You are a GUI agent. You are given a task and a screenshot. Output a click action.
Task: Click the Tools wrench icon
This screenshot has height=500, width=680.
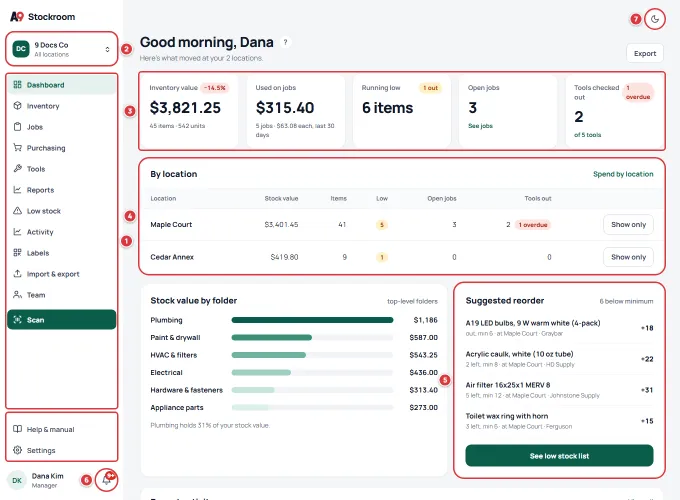pyautogui.click(x=17, y=168)
